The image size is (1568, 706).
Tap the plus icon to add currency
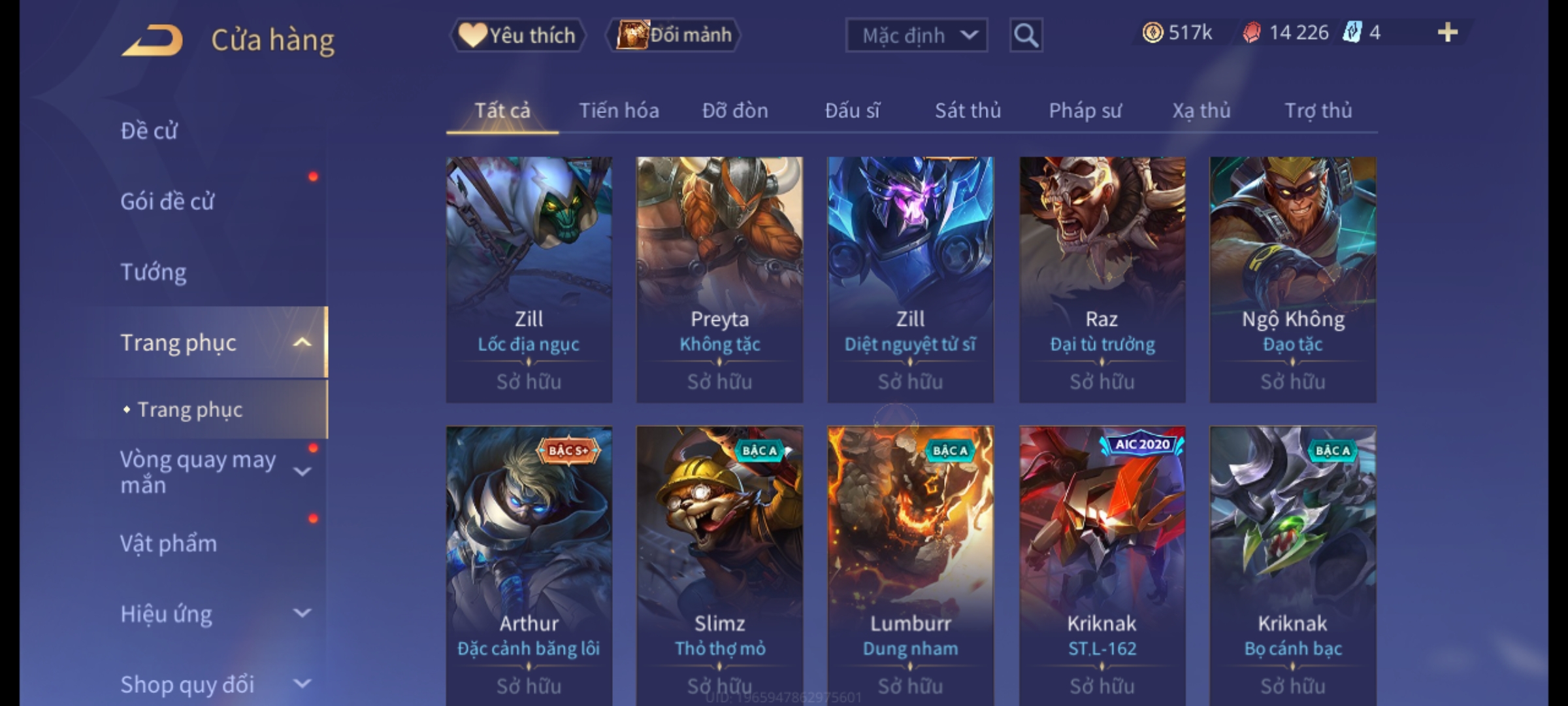(x=1448, y=33)
